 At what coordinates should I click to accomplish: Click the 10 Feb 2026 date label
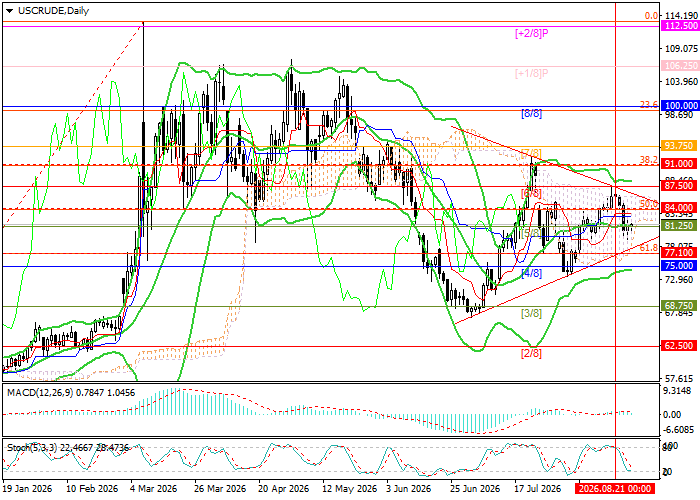(x=92, y=488)
